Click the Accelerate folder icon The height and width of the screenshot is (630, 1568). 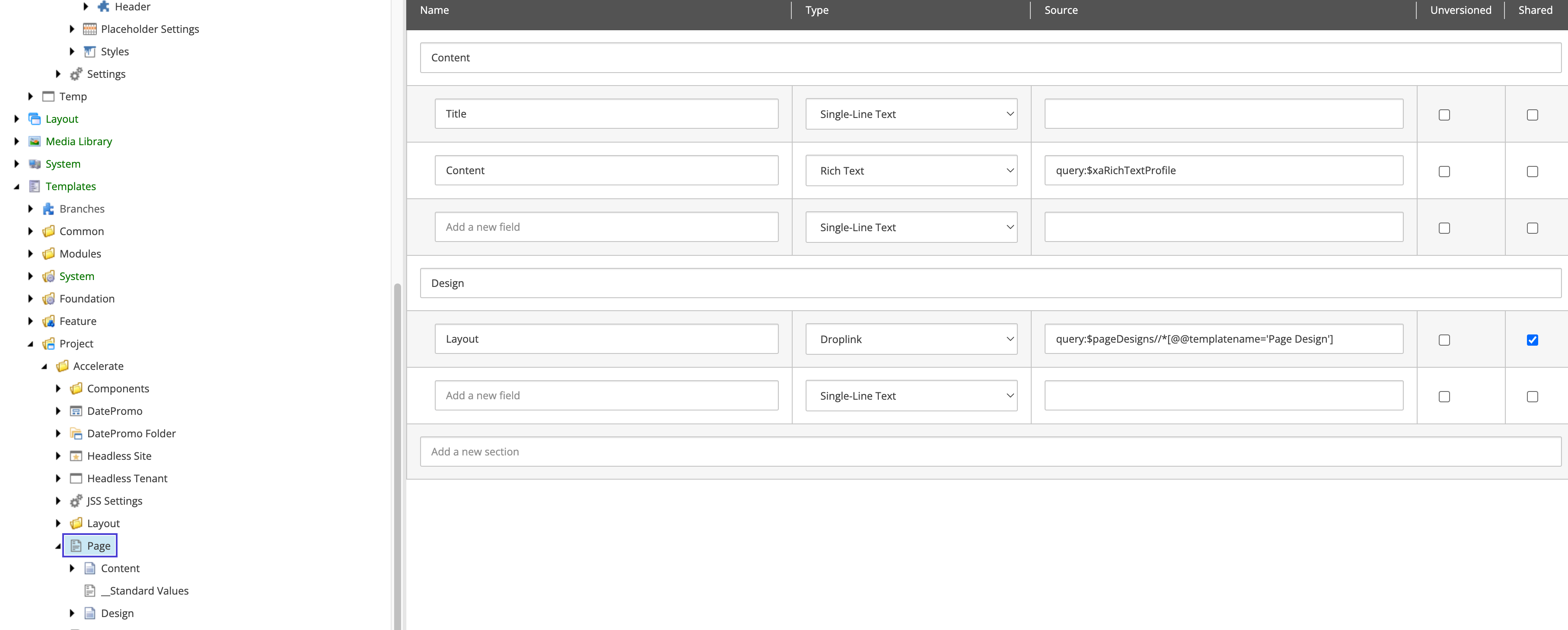(63, 366)
